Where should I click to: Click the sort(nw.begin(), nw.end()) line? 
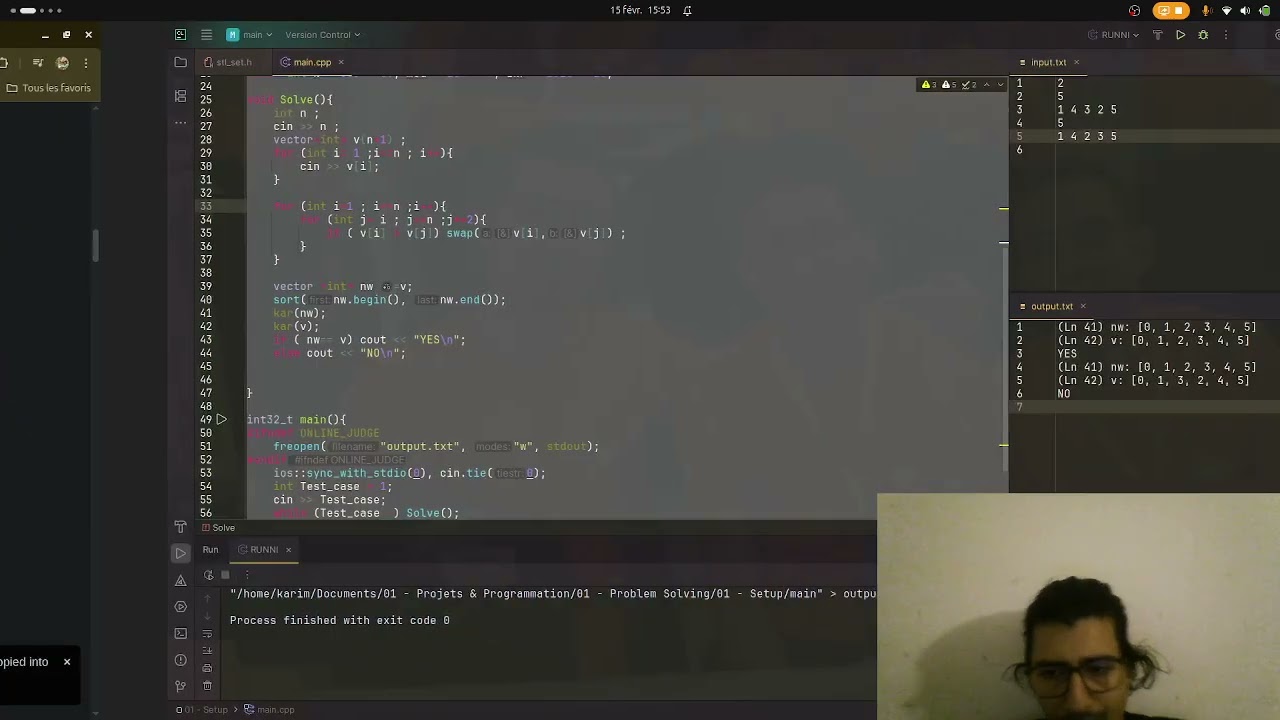click(x=389, y=299)
